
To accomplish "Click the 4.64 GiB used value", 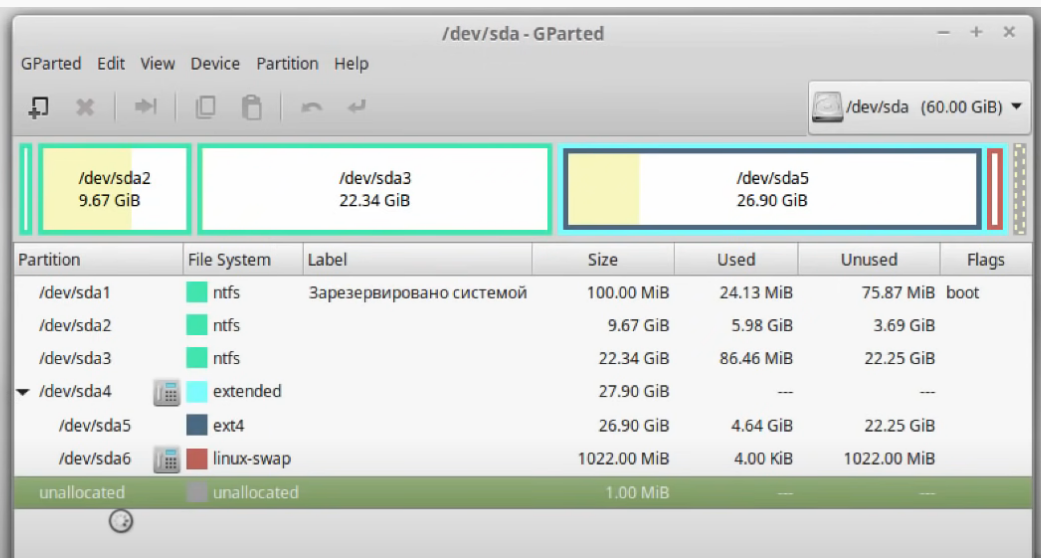I will point(762,425).
